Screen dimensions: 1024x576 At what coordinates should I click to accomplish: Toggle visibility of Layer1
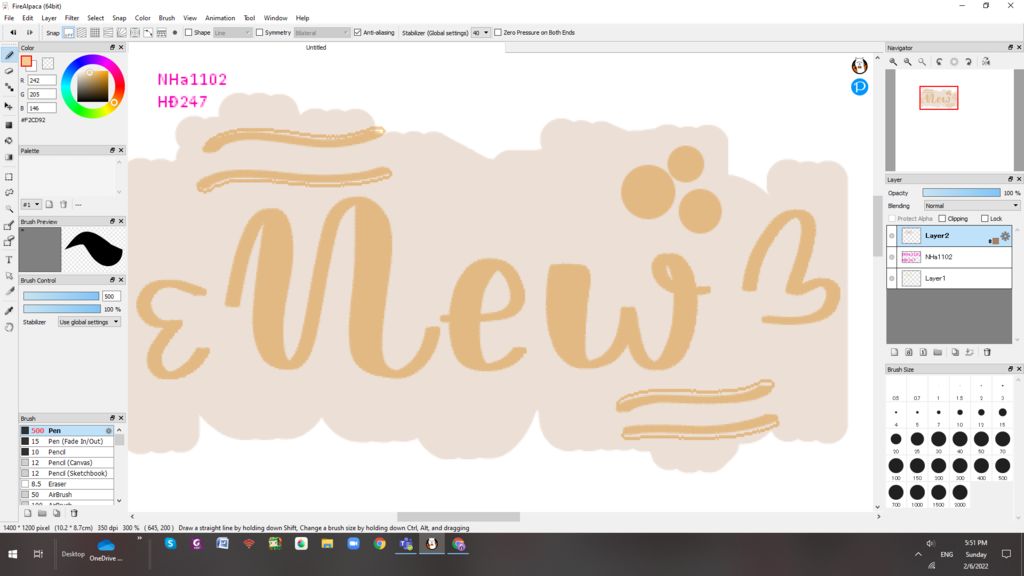point(892,278)
